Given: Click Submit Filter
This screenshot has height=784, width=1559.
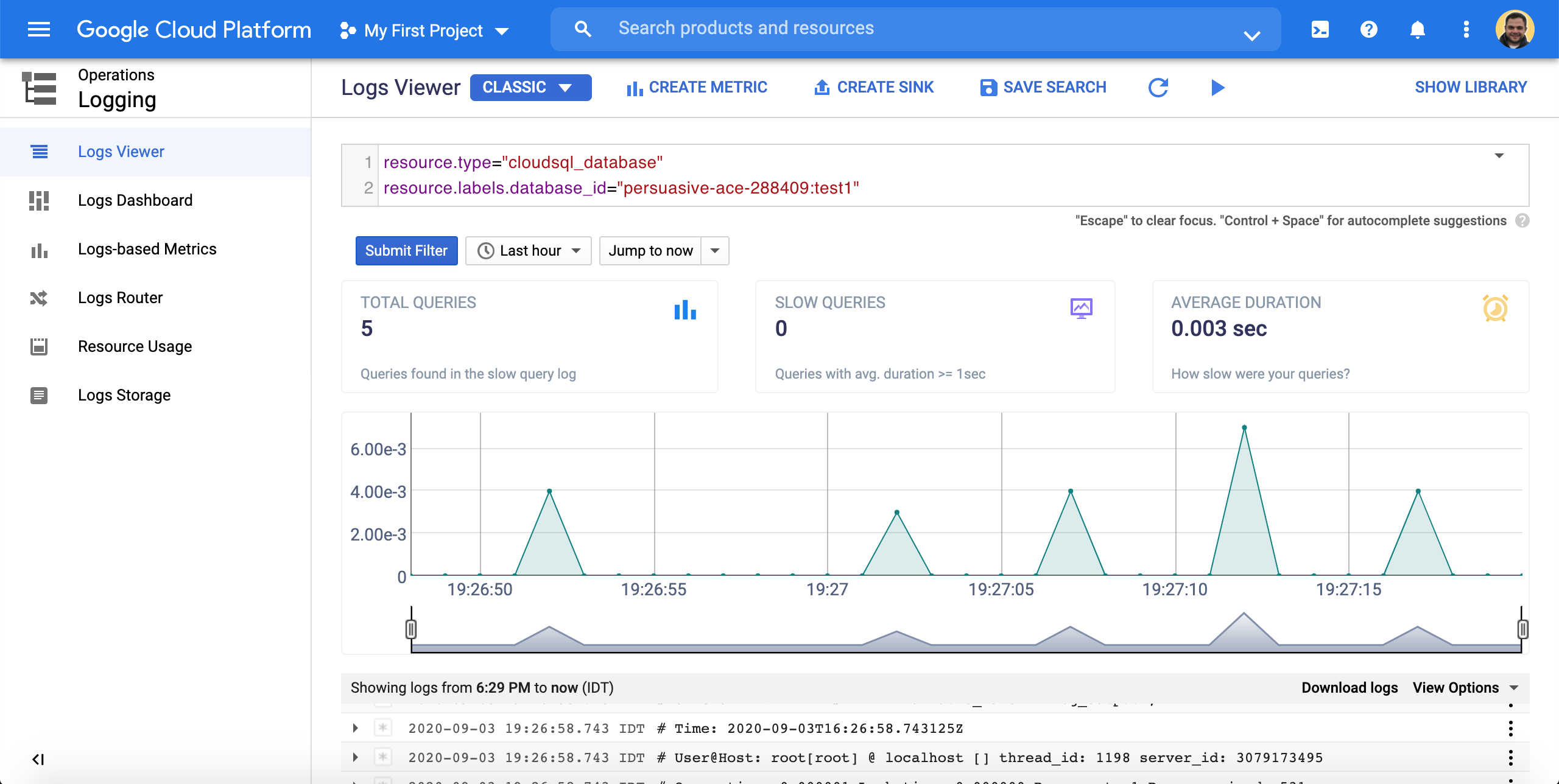Looking at the screenshot, I should point(406,251).
